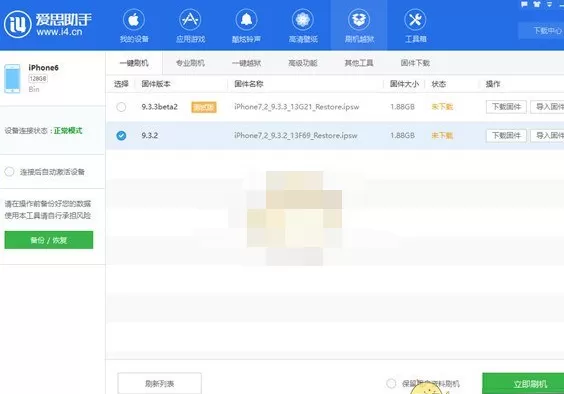This screenshot has width=564, height=394.
Task: Select the 9.3.2 firmware radio button
Action: pyautogui.click(x=121, y=136)
